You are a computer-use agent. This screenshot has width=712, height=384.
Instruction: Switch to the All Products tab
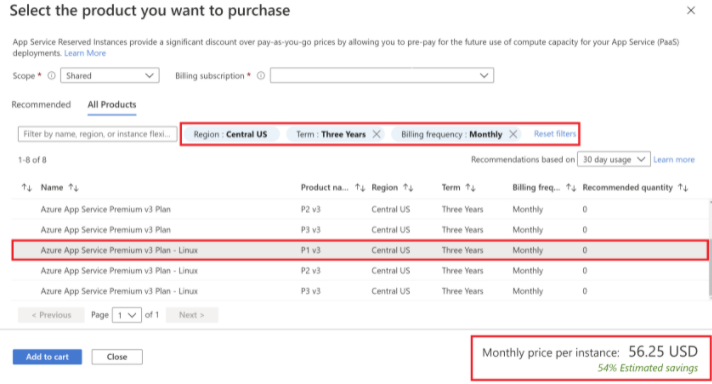[112, 104]
